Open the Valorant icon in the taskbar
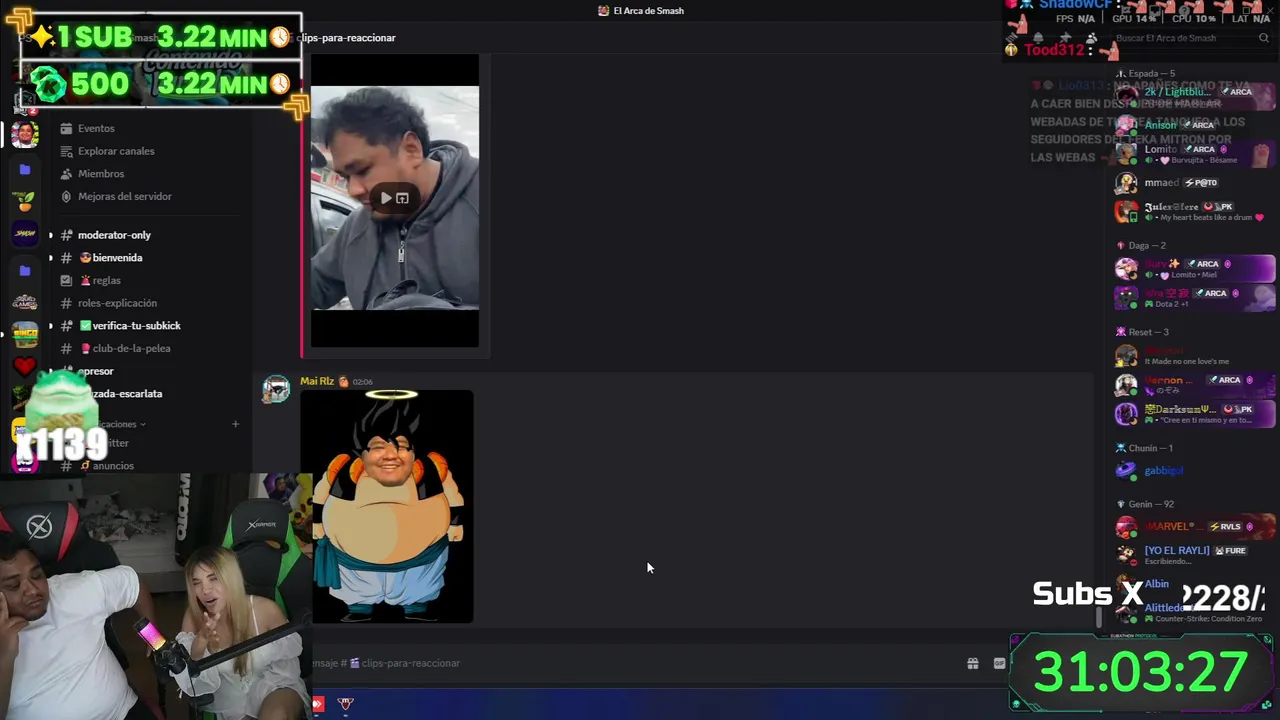Image resolution: width=1280 pixels, height=720 pixels. click(346, 704)
